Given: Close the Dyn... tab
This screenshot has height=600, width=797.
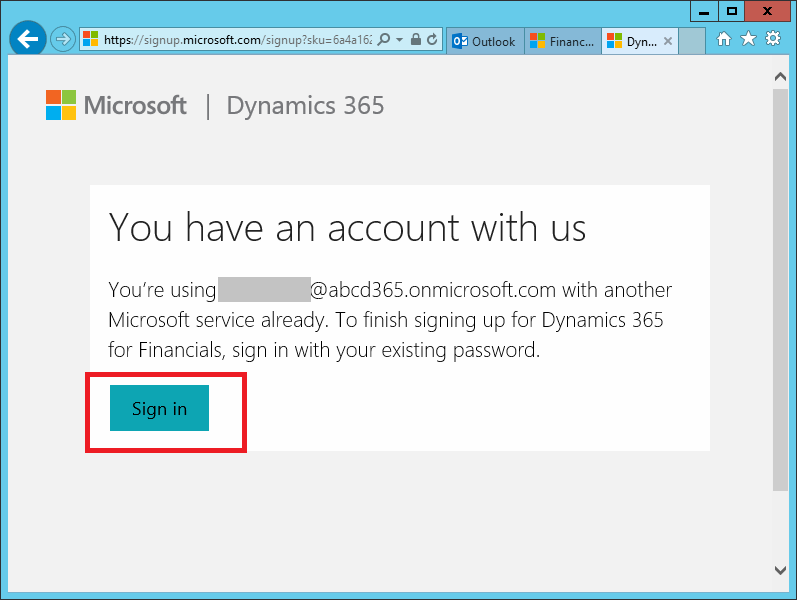Looking at the screenshot, I should [x=668, y=41].
